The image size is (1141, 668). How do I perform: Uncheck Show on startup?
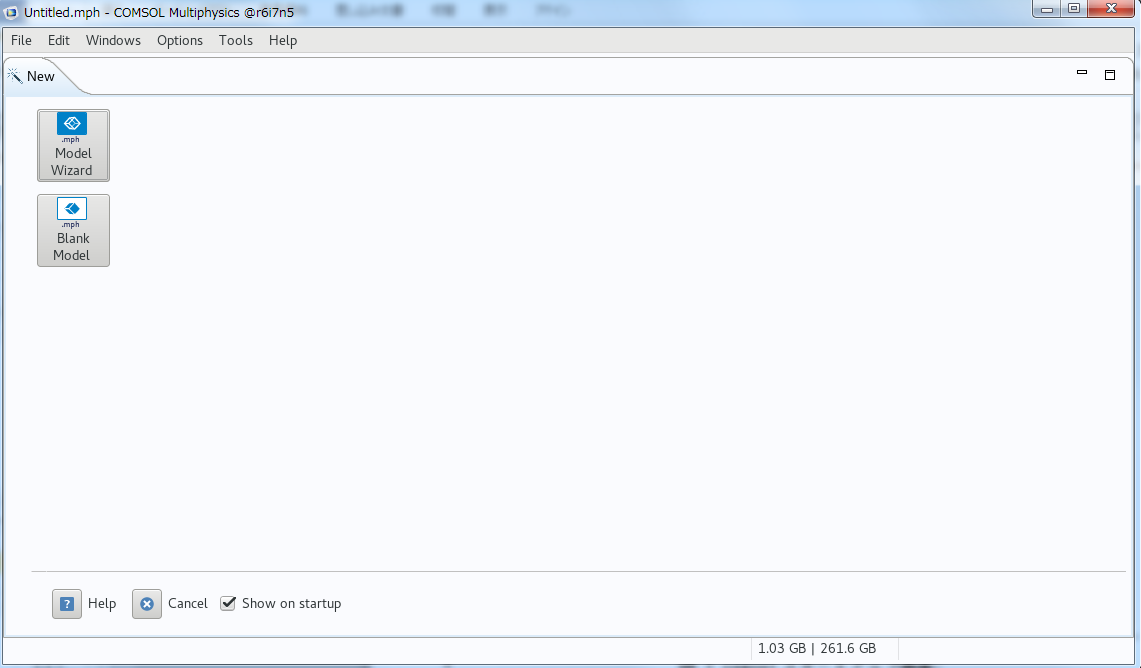tap(228, 603)
